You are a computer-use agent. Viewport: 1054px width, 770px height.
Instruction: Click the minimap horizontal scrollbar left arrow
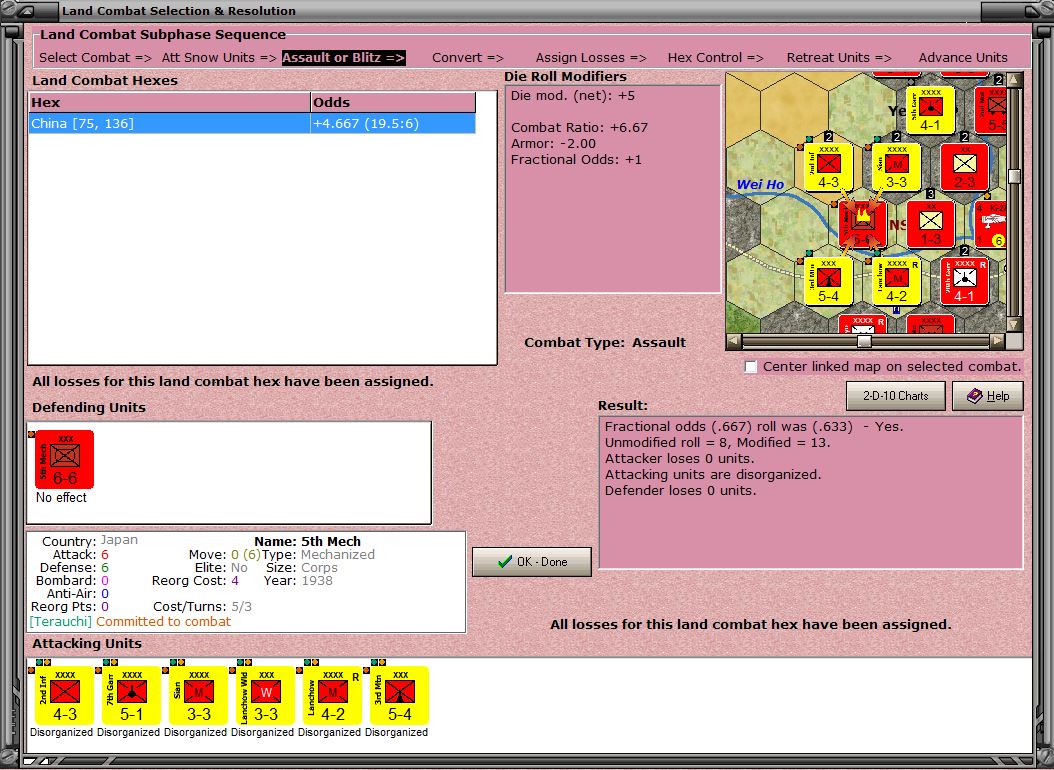pos(734,341)
